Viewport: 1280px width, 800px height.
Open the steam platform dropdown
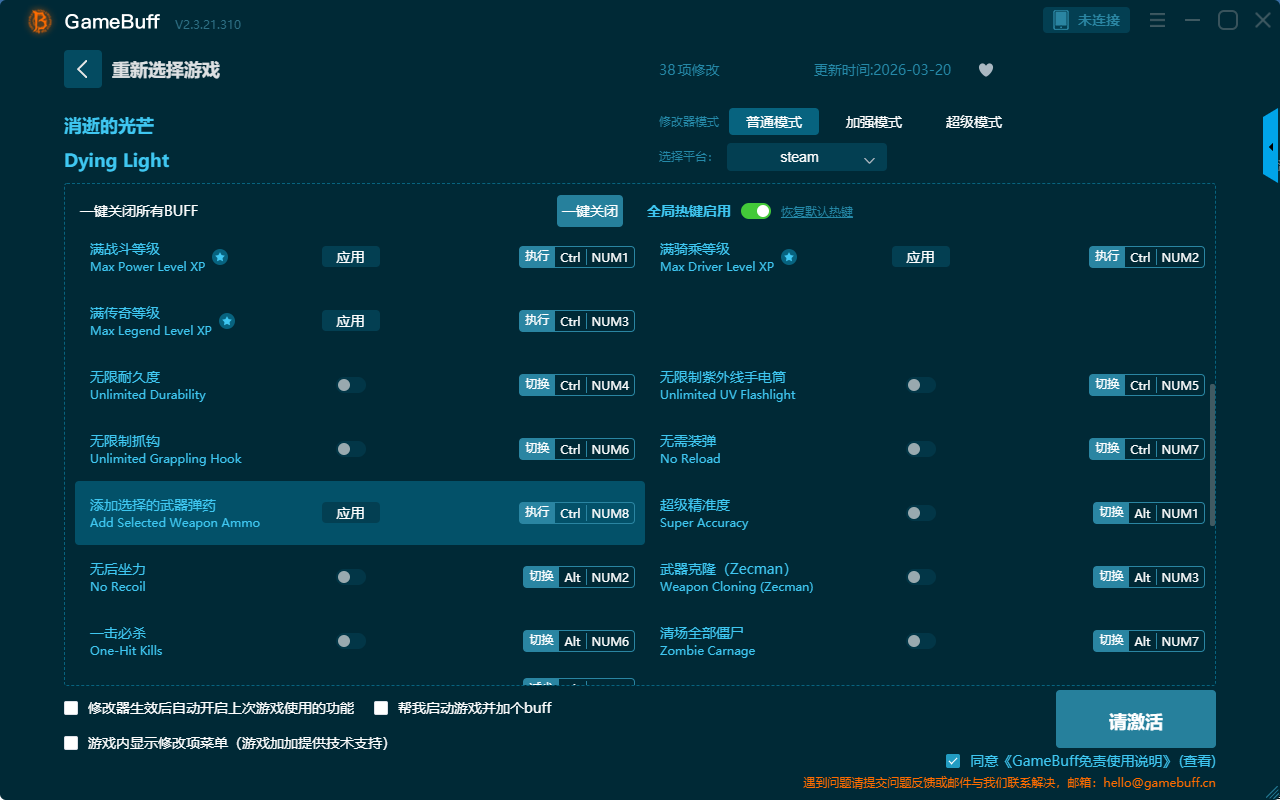(x=806, y=157)
